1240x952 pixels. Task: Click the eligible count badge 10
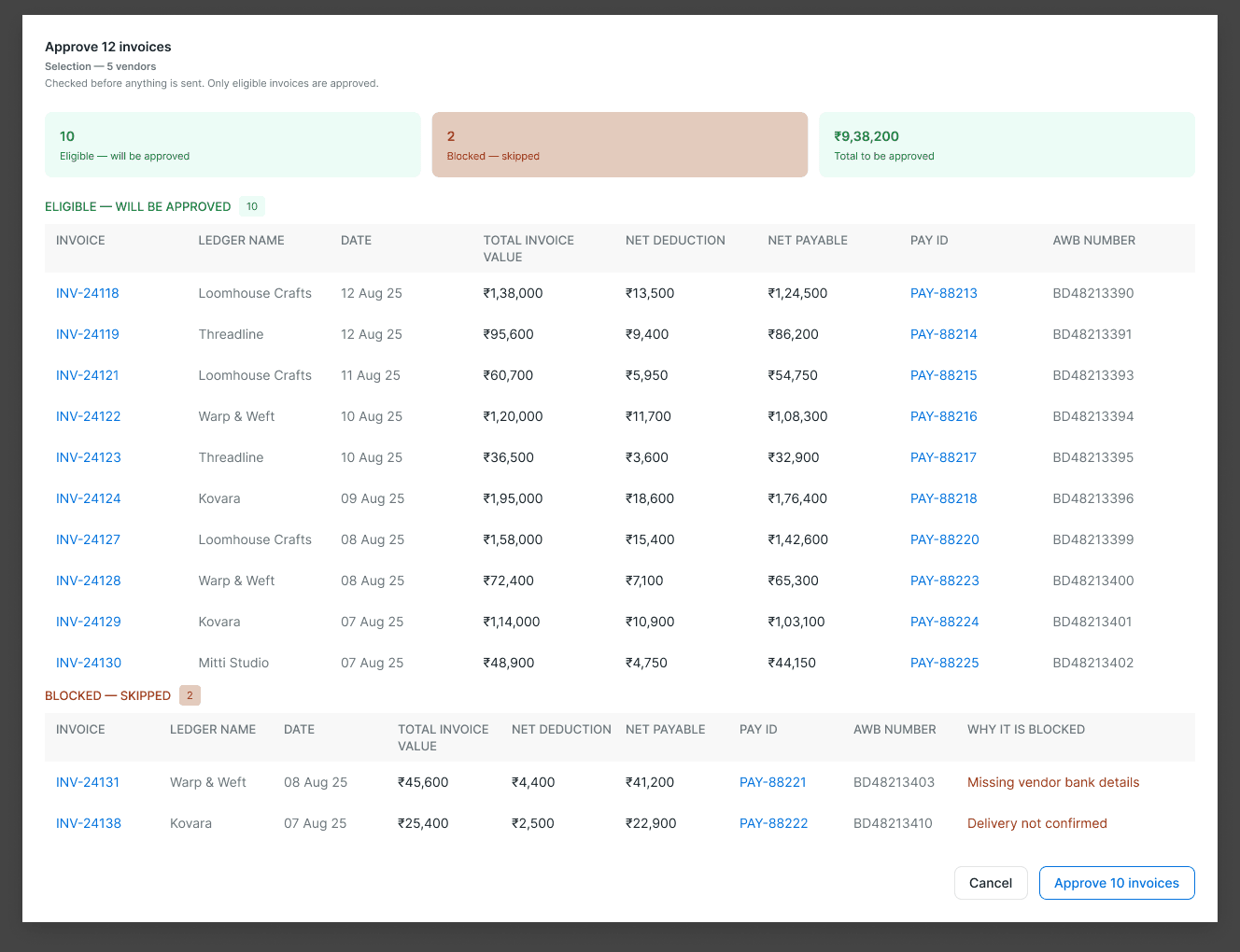[252, 206]
